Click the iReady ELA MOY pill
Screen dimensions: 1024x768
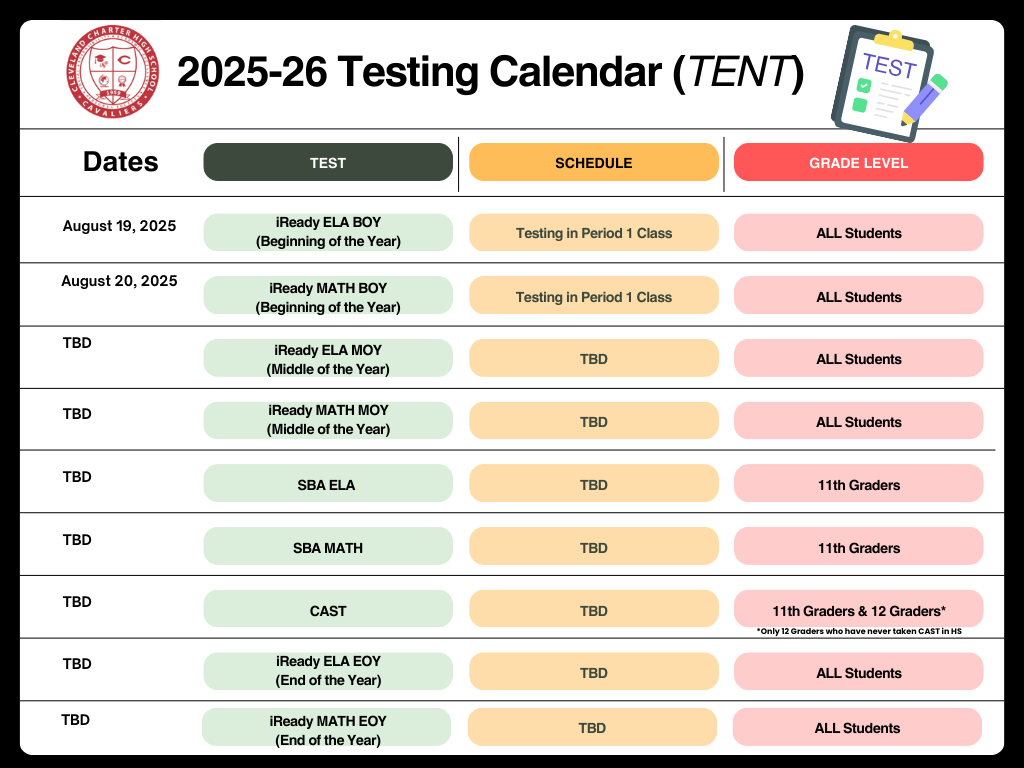(x=328, y=359)
